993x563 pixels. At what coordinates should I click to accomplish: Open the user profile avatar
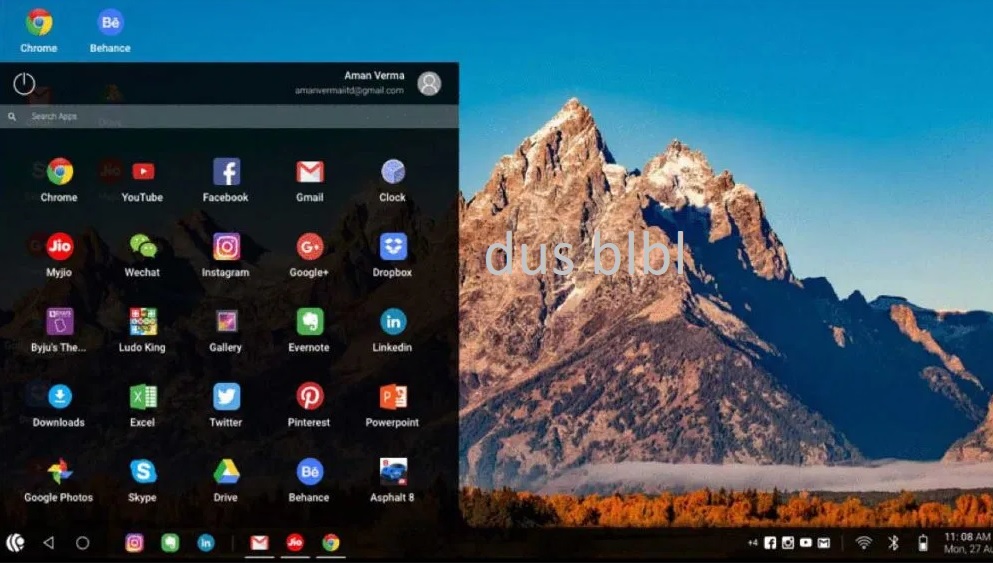pyautogui.click(x=429, y=84)
